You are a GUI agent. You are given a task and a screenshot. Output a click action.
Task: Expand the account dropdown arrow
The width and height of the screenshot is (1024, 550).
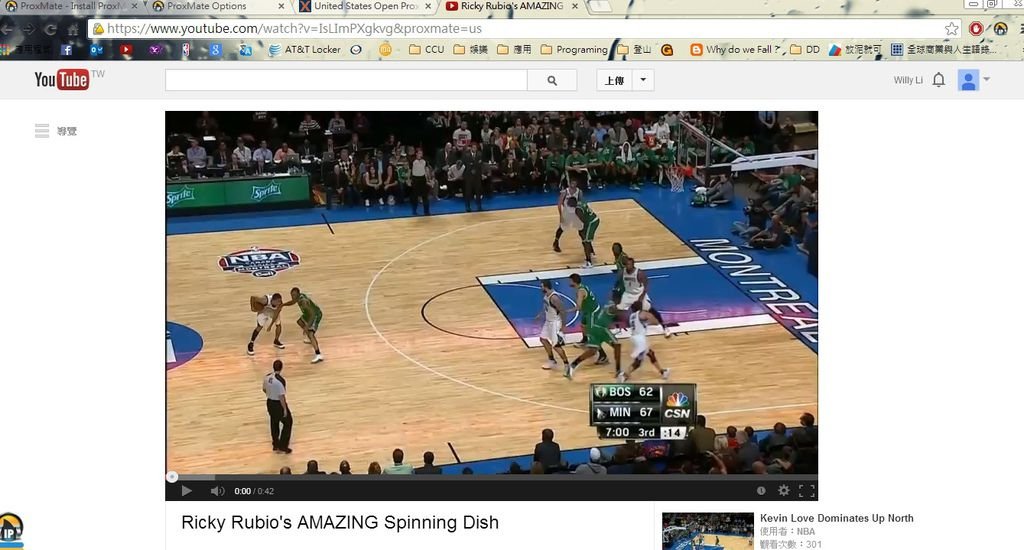[x=986, y=80]
